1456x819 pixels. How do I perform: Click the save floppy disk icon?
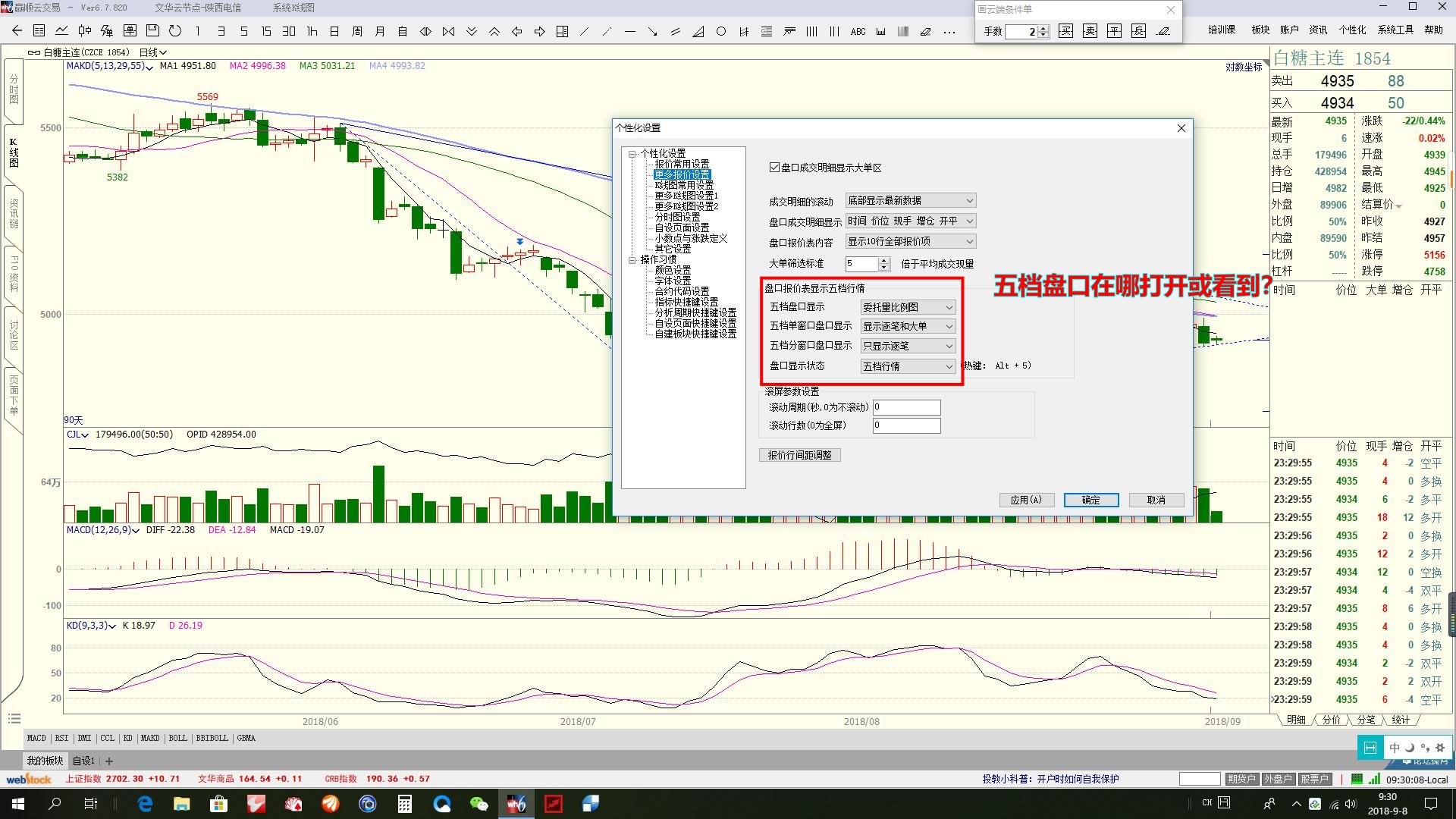[152, 31]
